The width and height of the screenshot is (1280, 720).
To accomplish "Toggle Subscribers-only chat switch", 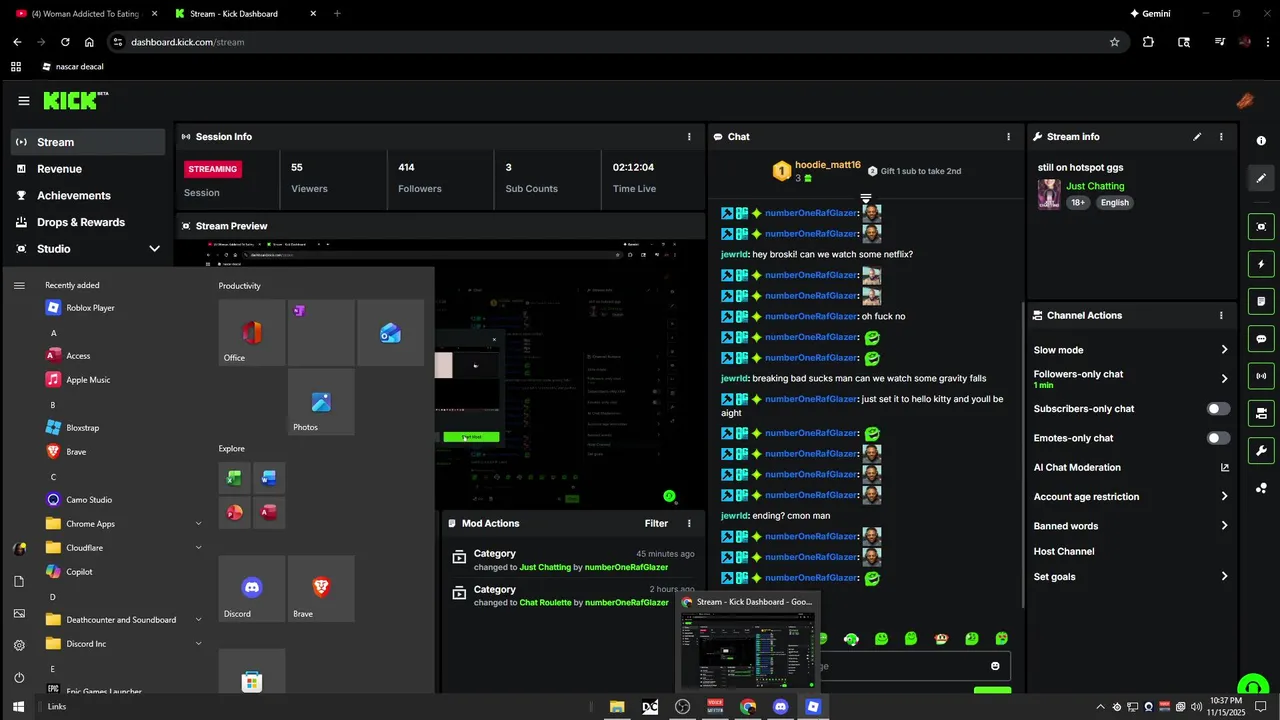I will click(1218, 409).
